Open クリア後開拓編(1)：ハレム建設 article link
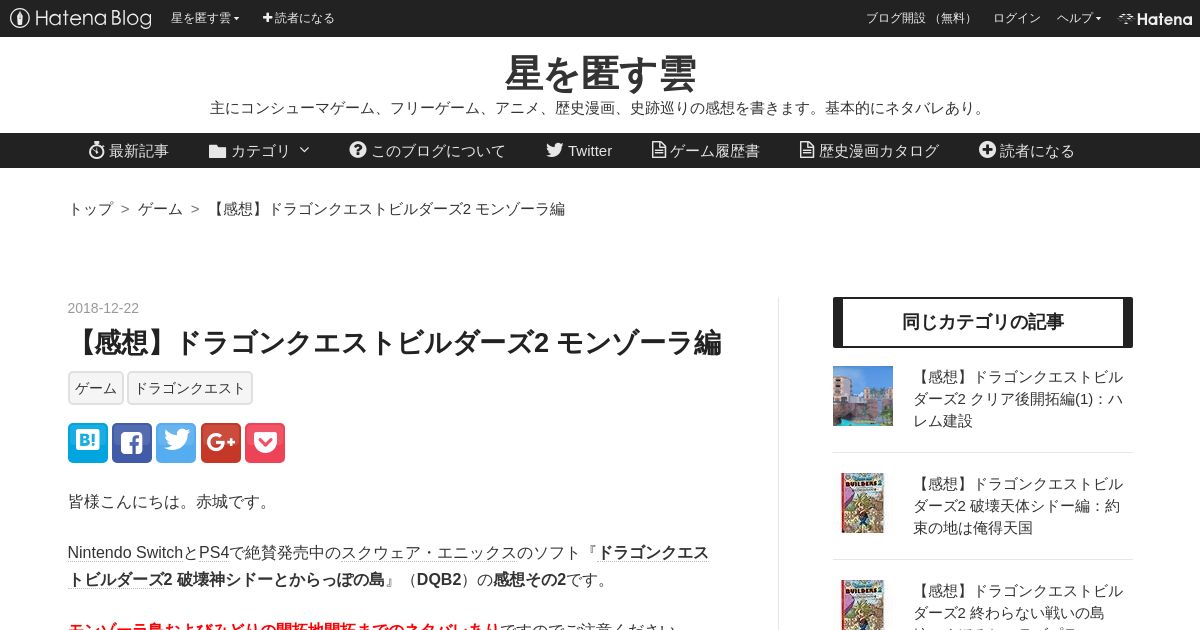Image resolution: width=1200 pixels, height=630 pixels. 1018,399
